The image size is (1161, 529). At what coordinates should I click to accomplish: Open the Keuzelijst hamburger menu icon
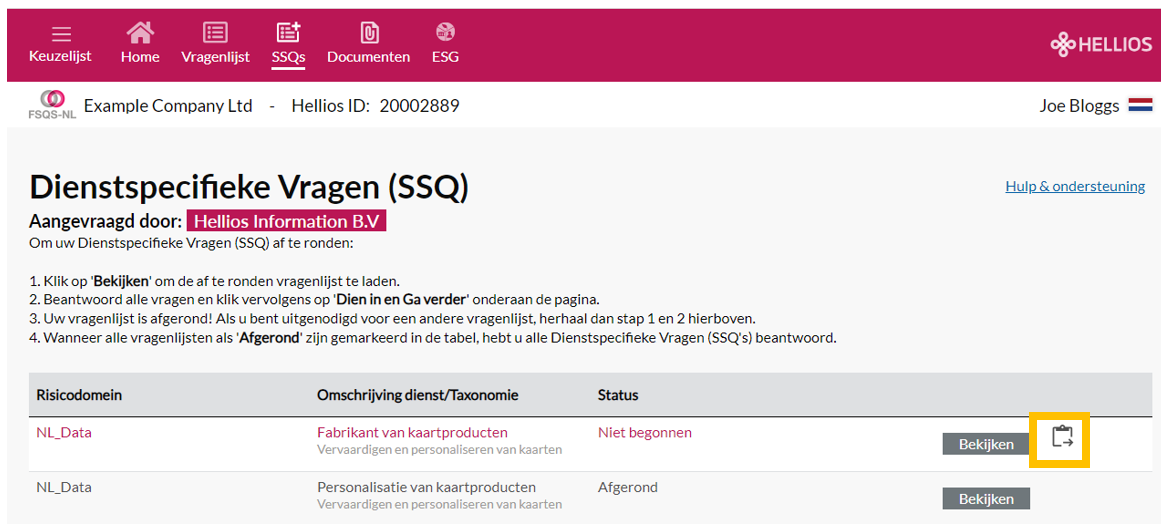click(61, 35)
